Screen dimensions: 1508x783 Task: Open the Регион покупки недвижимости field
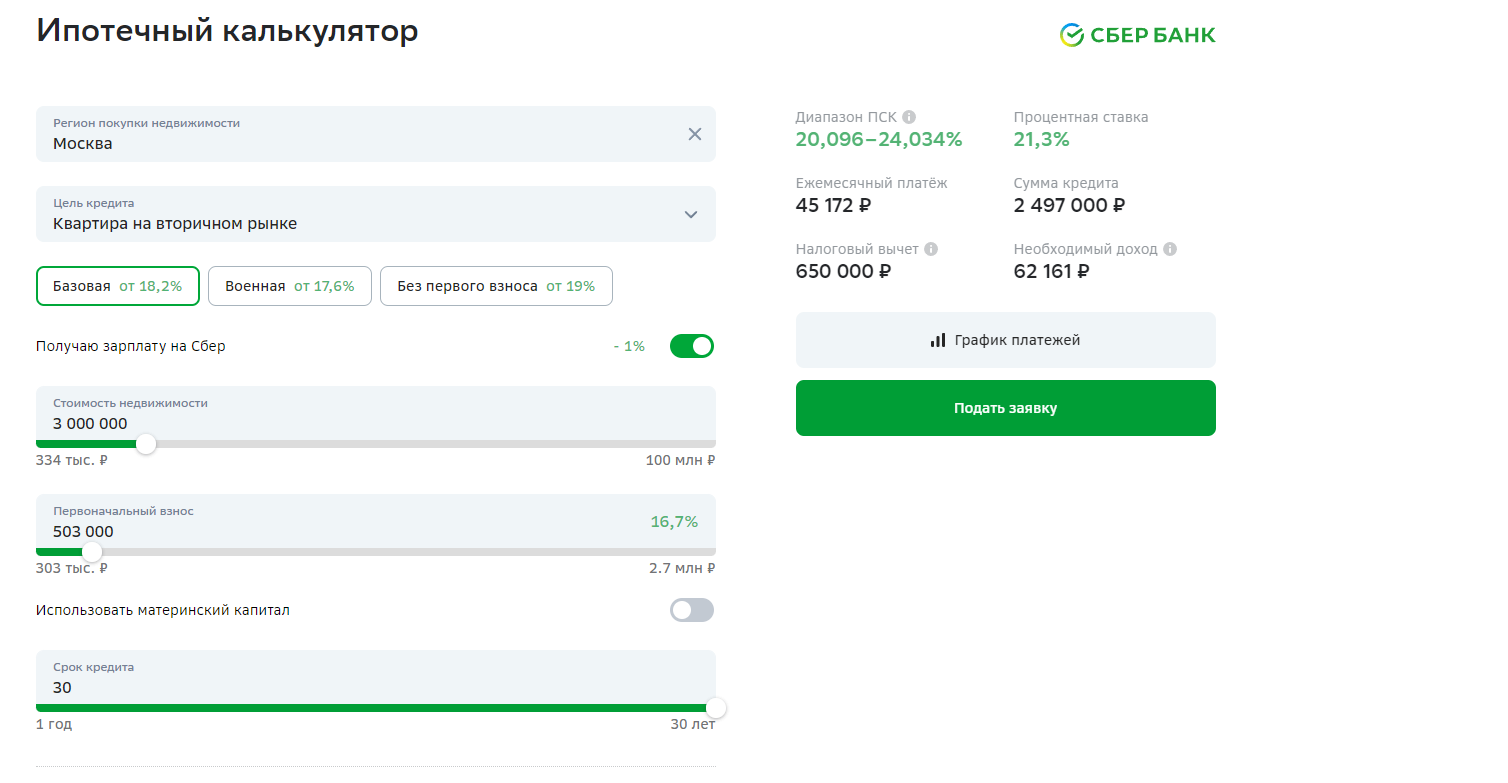pyautogui.click(x=376, y=134)
